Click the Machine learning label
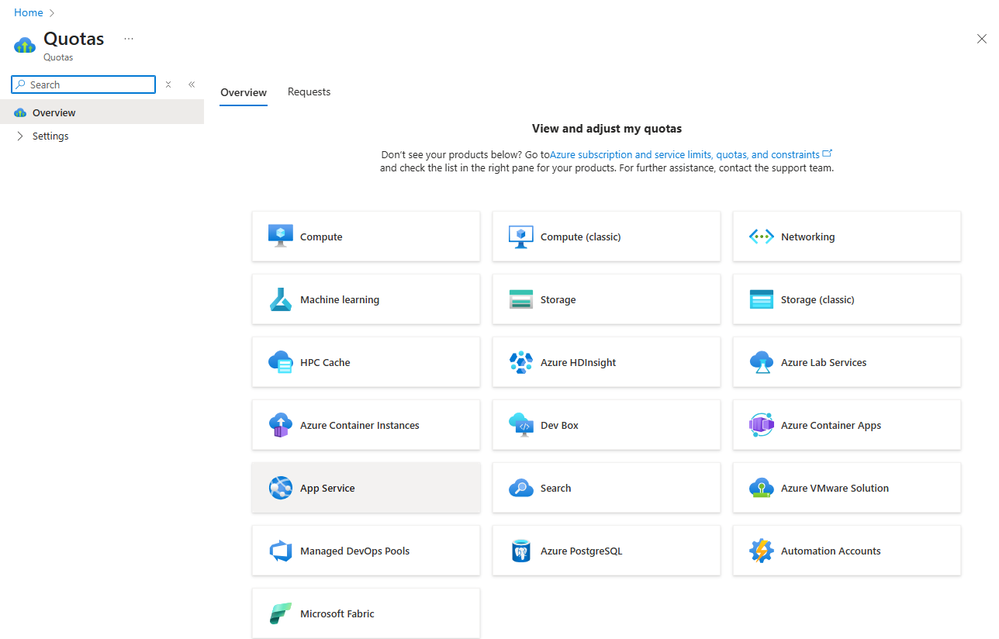Image resolution: width=999 pixels, height=639 pixels. tap(340, 299)
